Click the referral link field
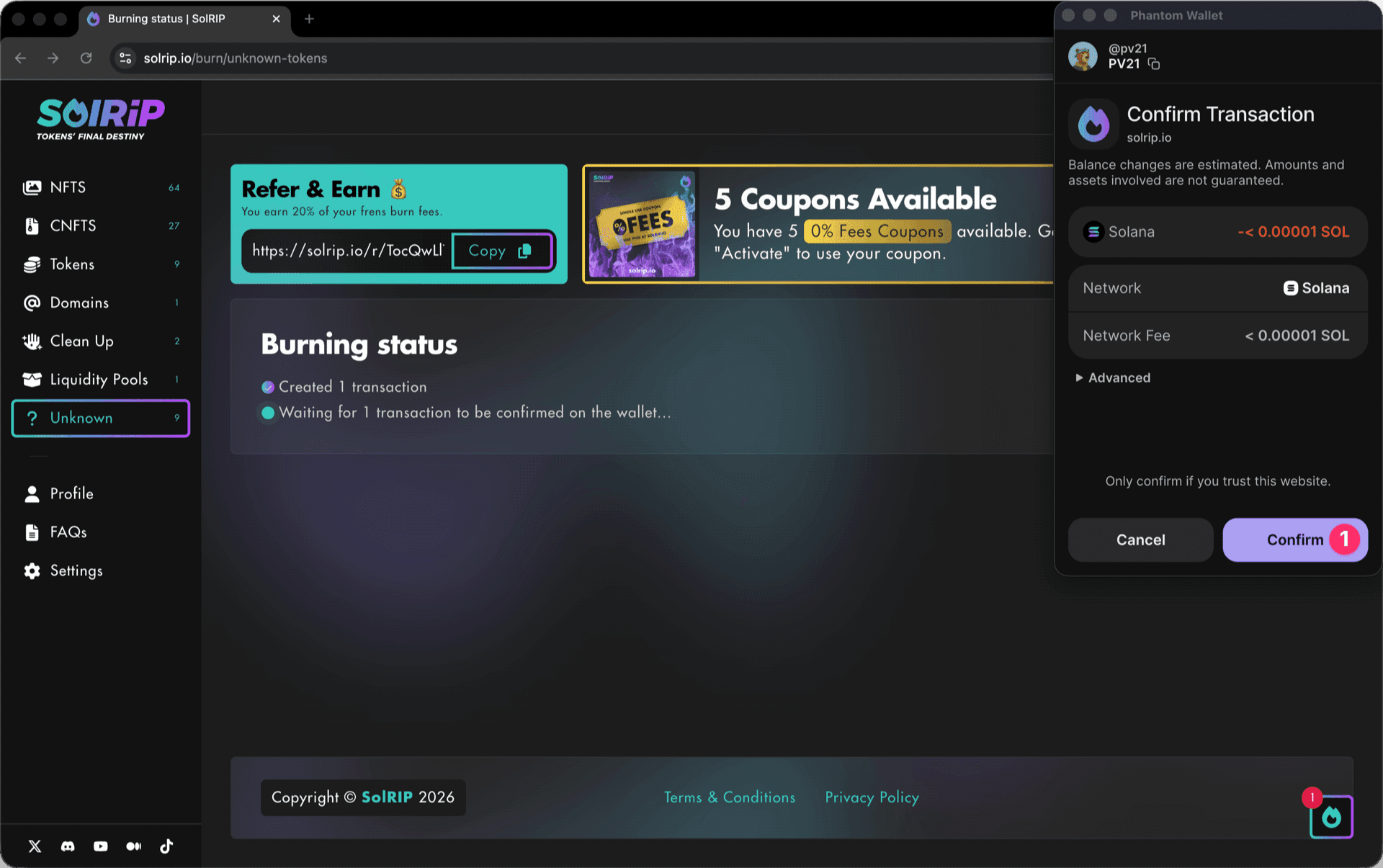Viewport: 1383px width, 868px height. (x=348, y=251)
